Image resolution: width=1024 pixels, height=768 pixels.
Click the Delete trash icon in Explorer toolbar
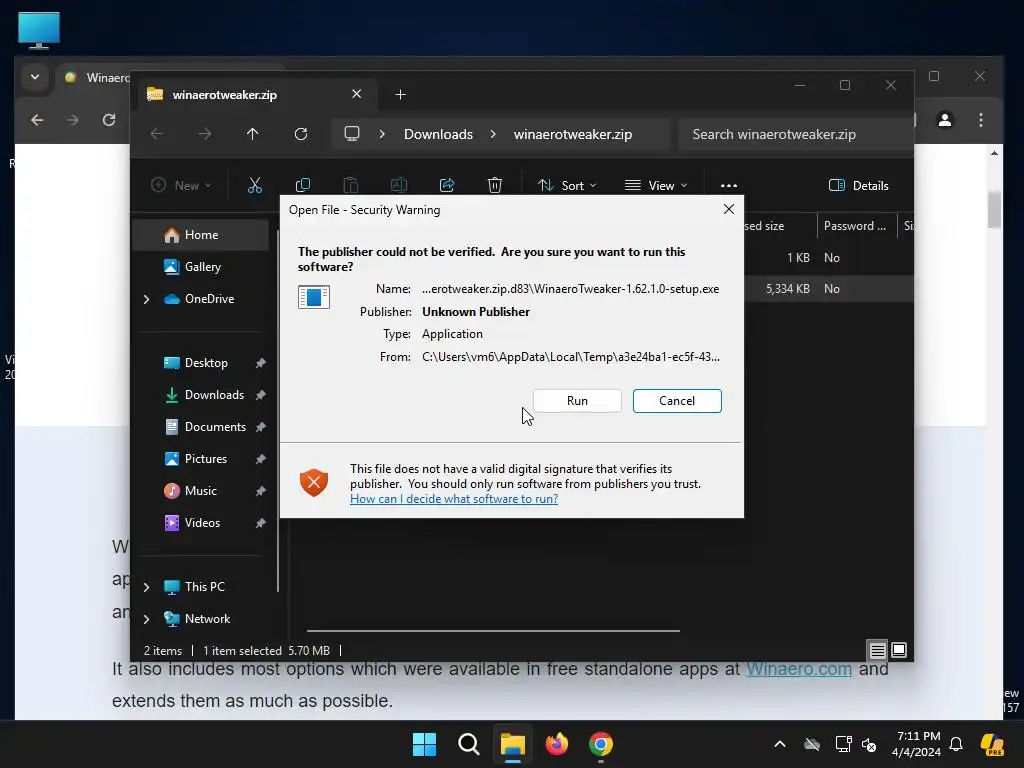[x=494, y=185]
